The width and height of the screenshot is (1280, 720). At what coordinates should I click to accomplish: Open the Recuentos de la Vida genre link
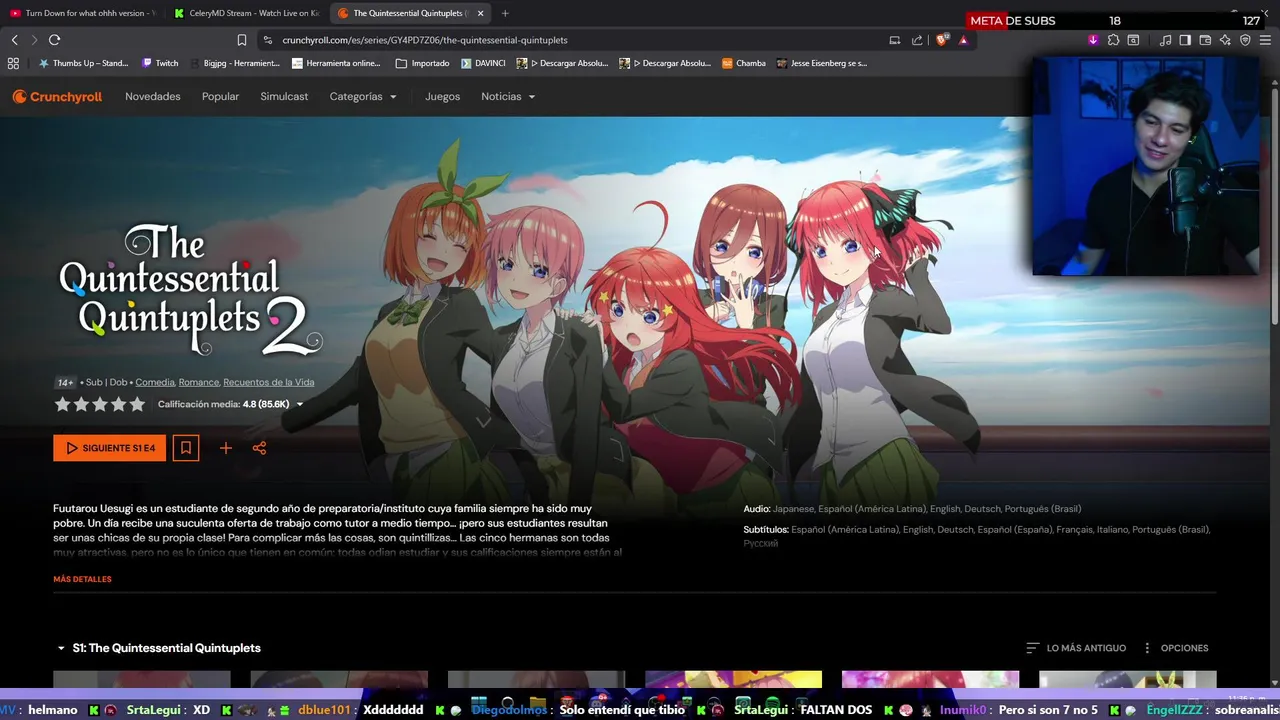(x=269, y=382)
